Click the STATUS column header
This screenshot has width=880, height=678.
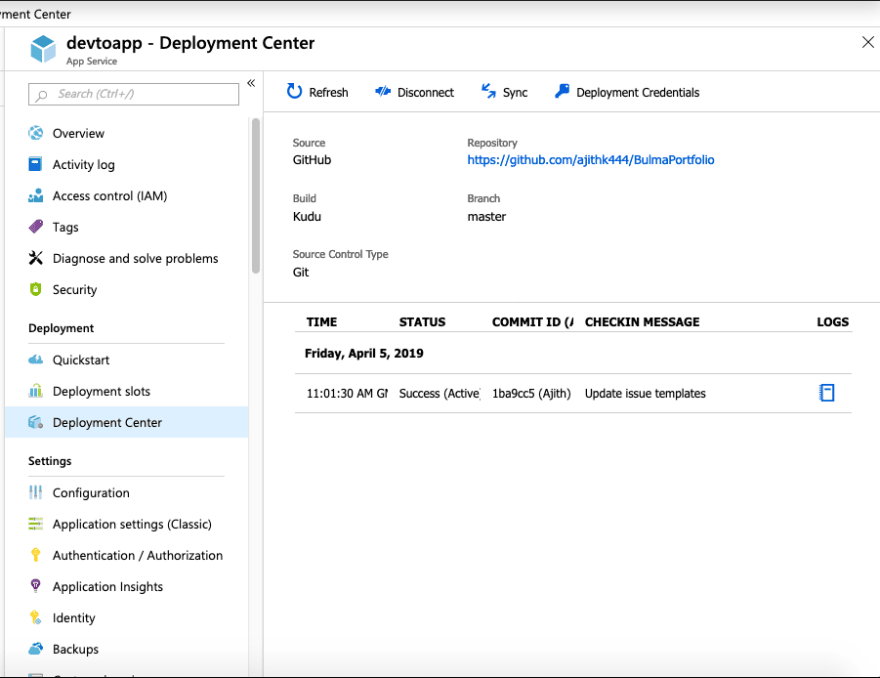[422, 322]
